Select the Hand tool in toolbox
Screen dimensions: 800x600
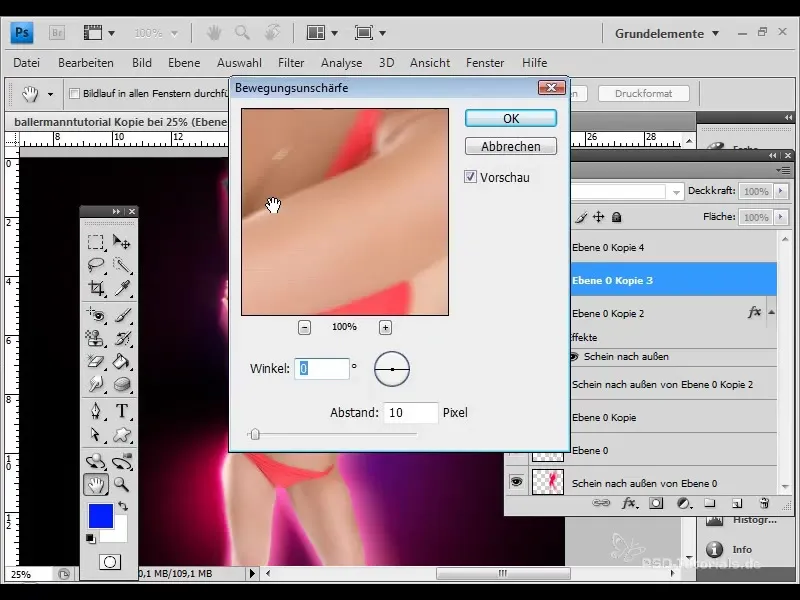click(95, 484)
